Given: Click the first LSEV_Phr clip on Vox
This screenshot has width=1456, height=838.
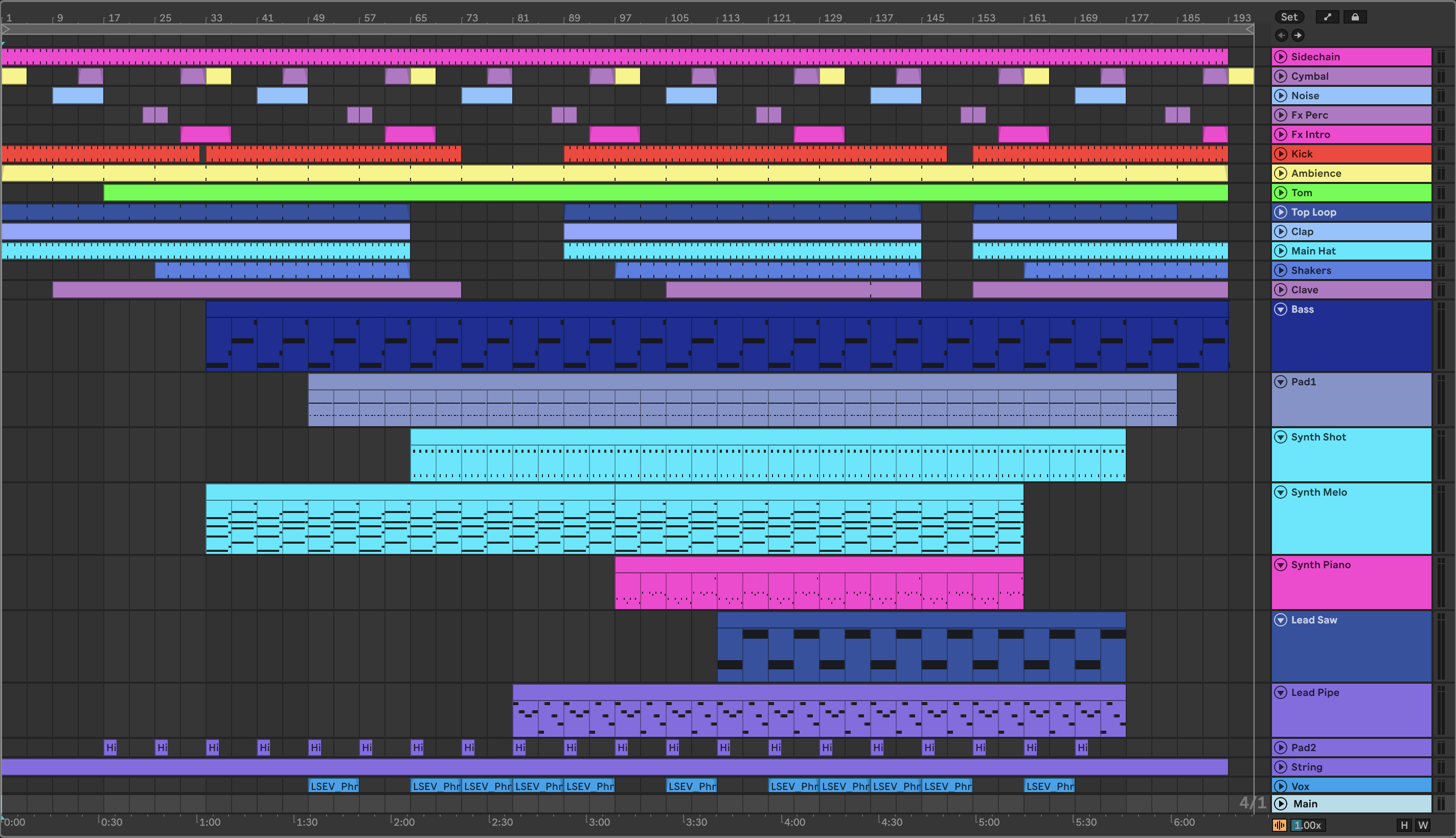Looking at the screenshot, I should click(333, 786).
